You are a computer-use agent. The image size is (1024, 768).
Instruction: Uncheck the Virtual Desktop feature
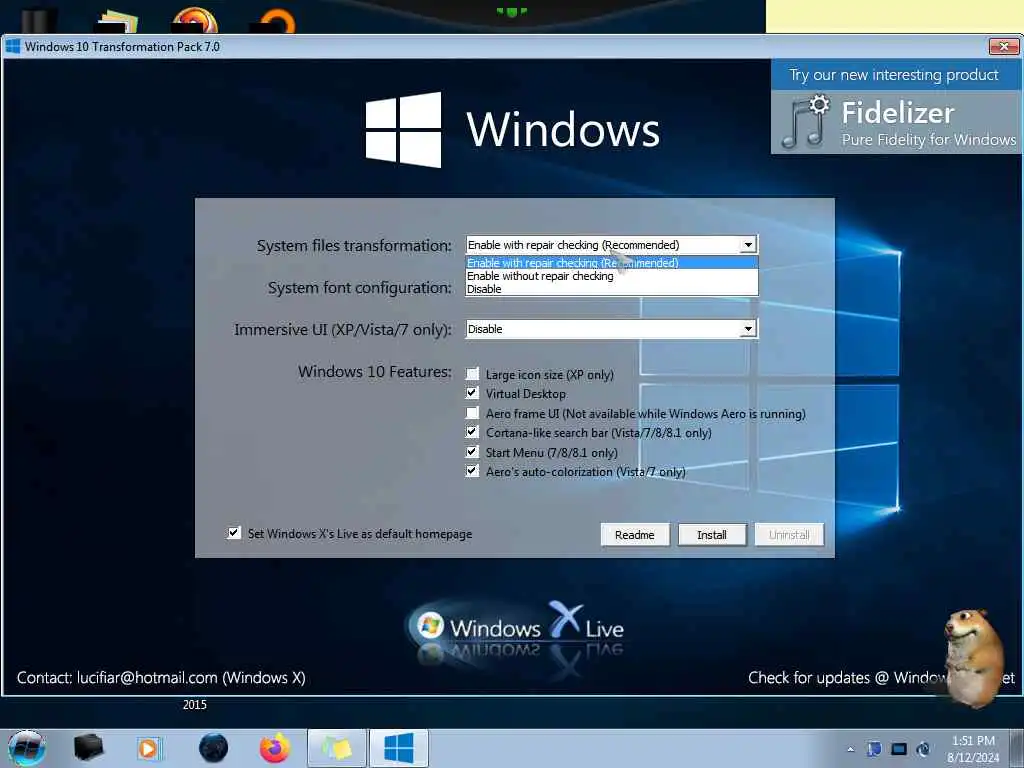[472, 393]
